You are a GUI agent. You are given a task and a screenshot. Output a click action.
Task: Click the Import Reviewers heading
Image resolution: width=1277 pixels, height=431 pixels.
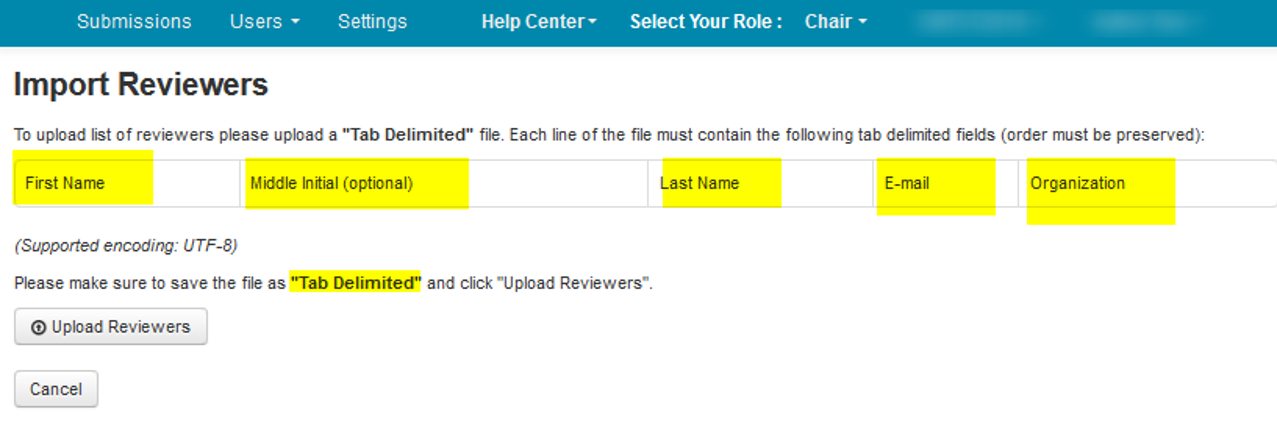(x=141, y=85)
